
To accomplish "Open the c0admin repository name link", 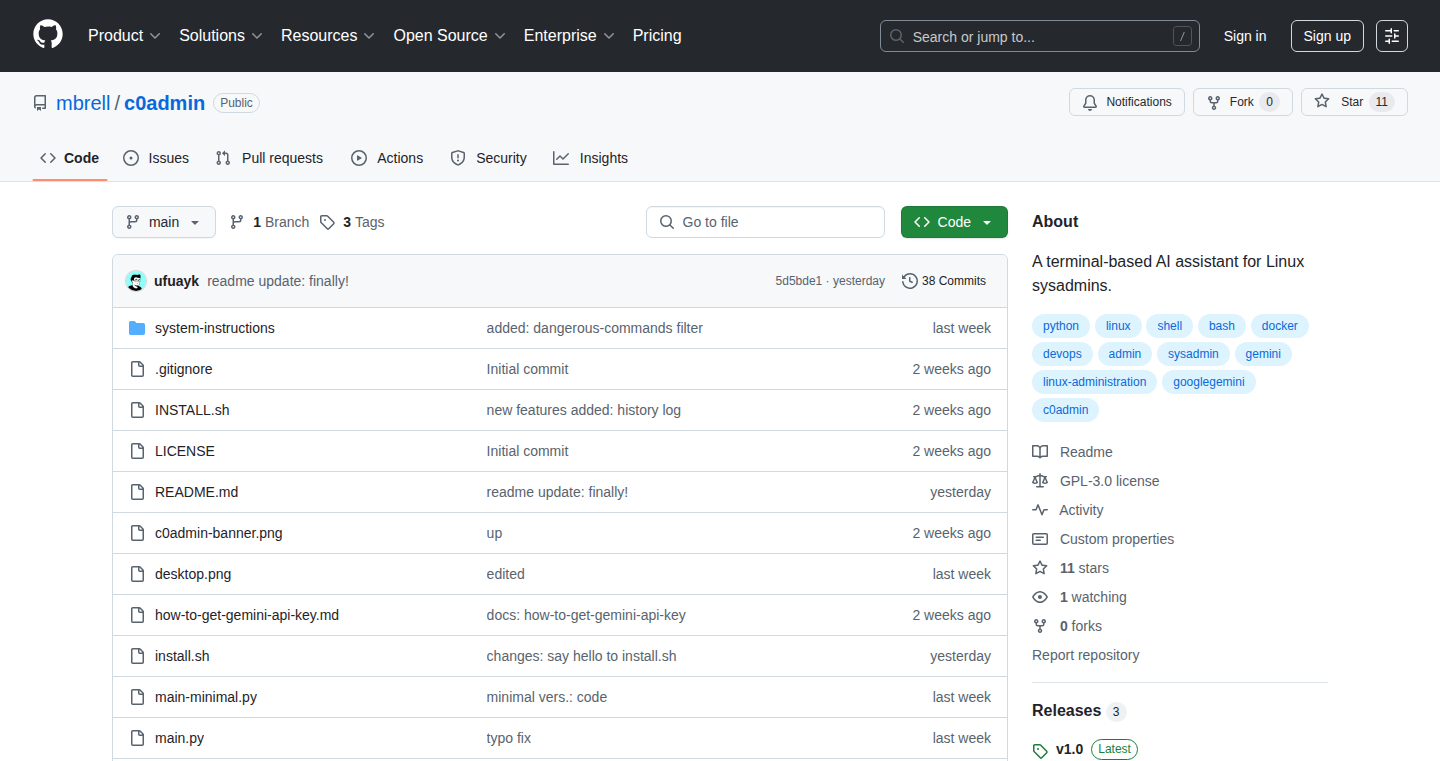I will [165, 103].
